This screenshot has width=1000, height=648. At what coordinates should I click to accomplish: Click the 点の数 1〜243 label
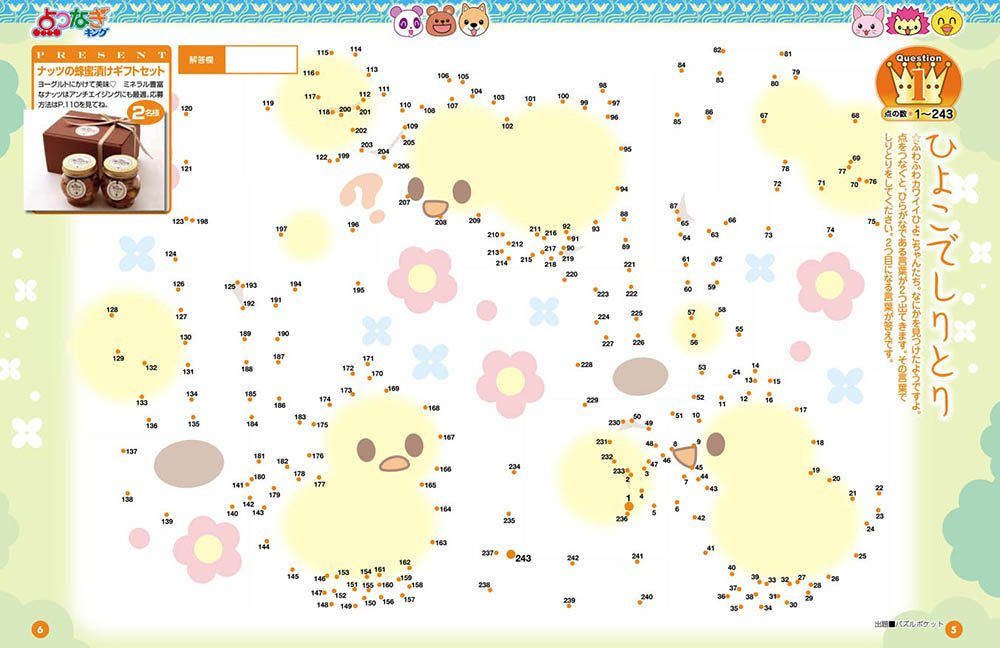pyautogui.click(x=918, y=114)
